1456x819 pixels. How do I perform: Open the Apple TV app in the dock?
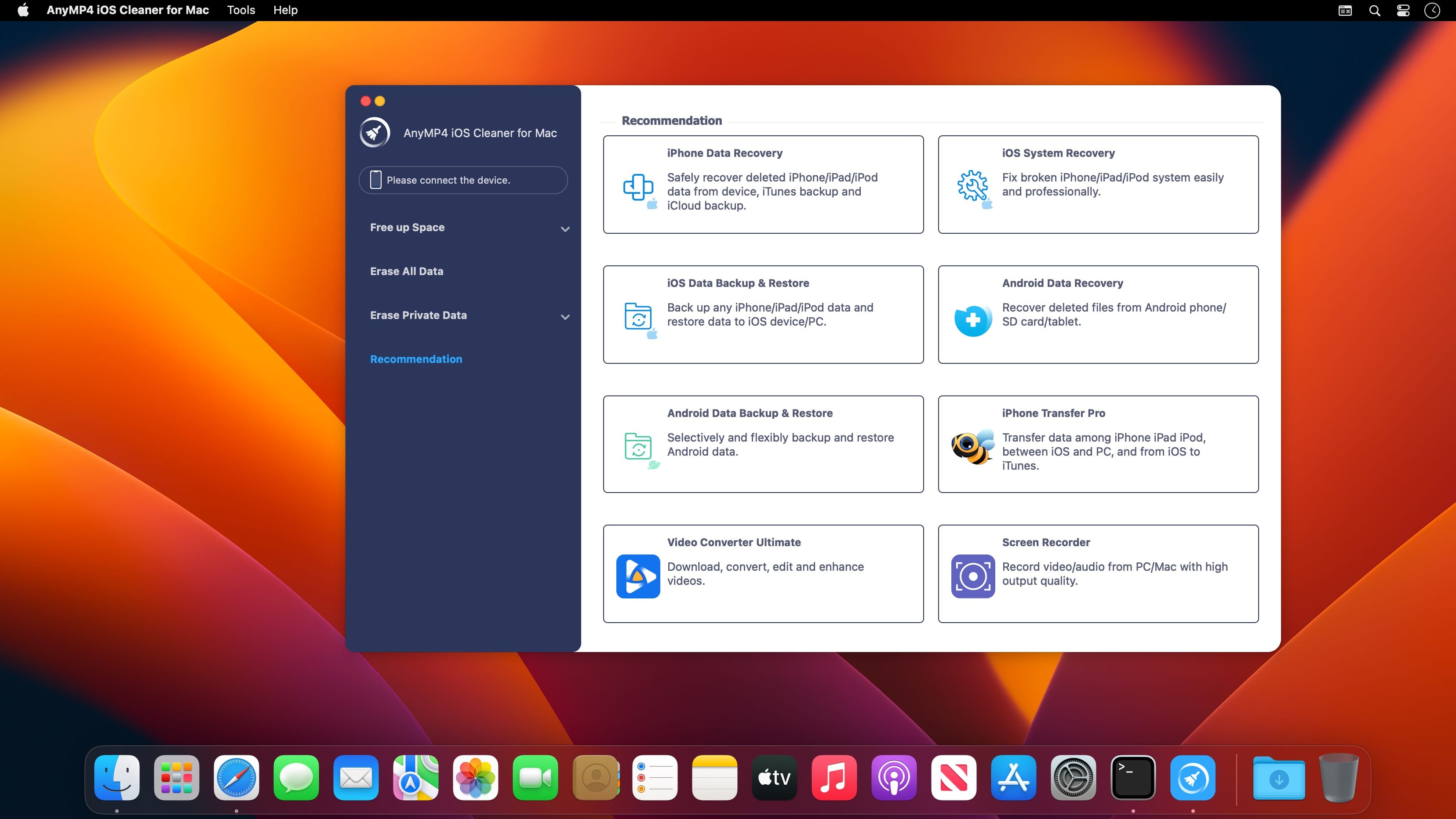pyautogui.click(x=774, y=778)
